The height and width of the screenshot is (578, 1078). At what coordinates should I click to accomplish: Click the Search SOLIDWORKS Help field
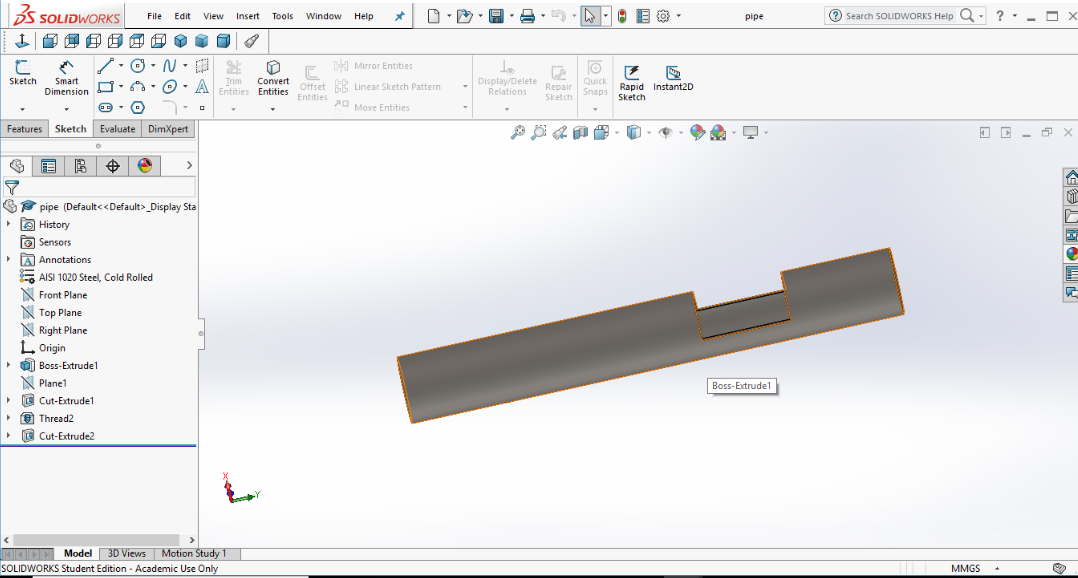coord(899,16)
